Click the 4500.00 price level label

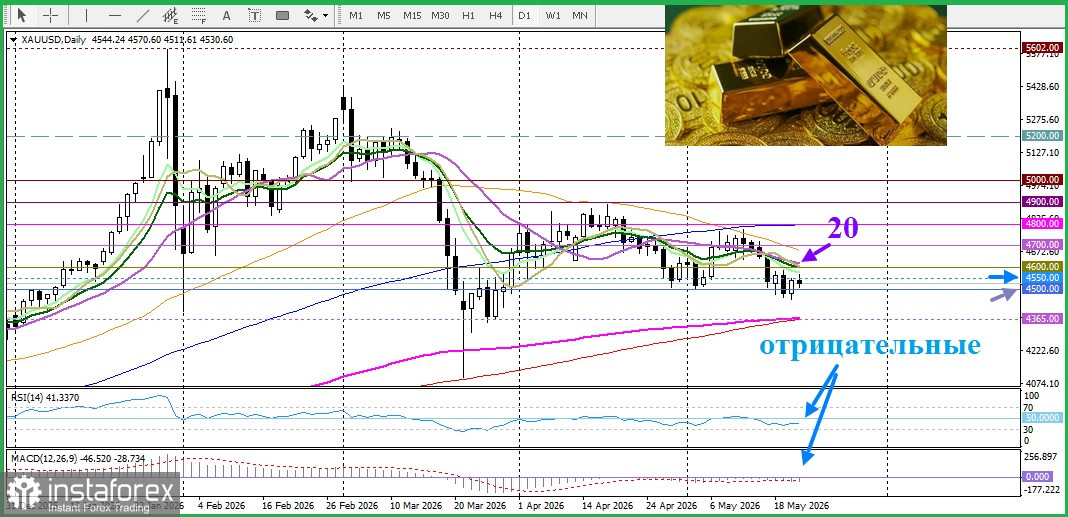[x=1042, y=289]
